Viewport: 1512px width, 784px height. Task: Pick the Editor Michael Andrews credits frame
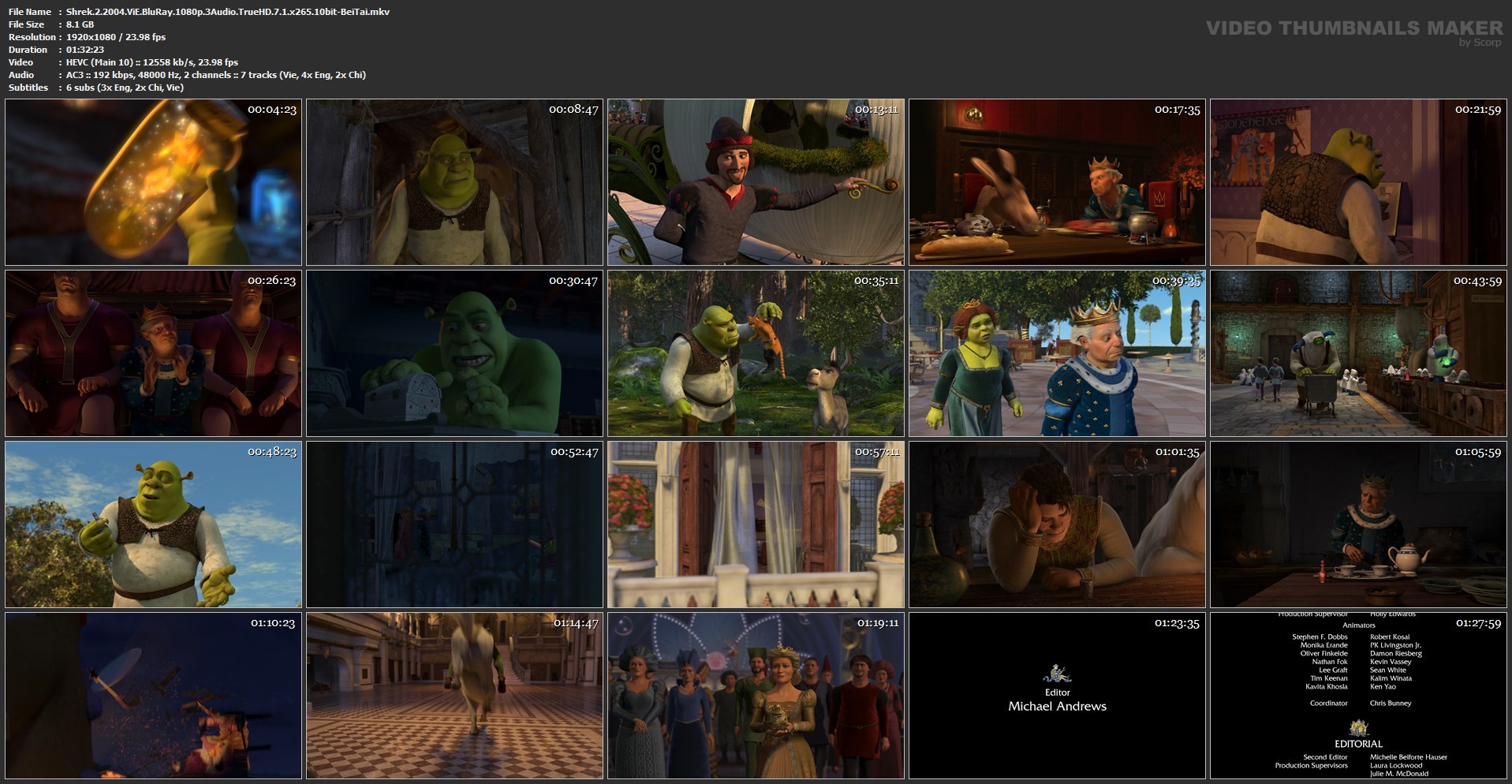[1057, 696]
